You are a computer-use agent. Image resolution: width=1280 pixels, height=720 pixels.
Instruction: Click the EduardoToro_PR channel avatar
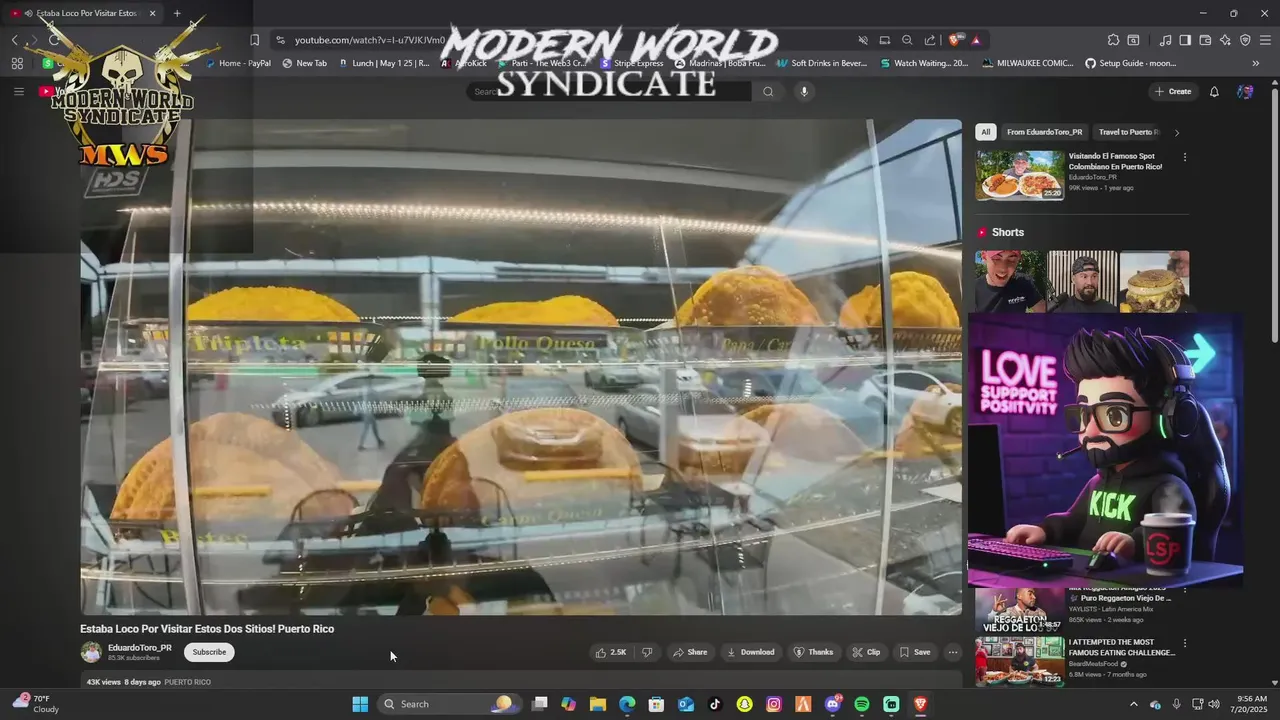91,652
